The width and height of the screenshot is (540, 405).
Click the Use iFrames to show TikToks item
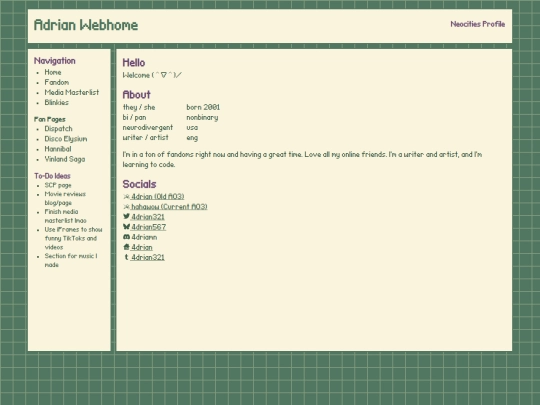tap(73, 238)
